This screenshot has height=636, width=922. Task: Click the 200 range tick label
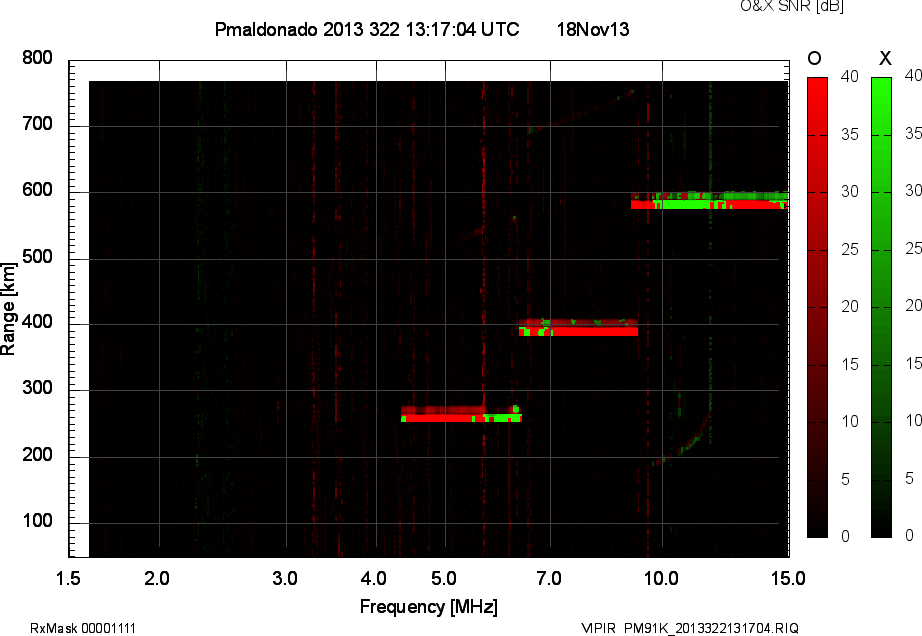(37, 454)
